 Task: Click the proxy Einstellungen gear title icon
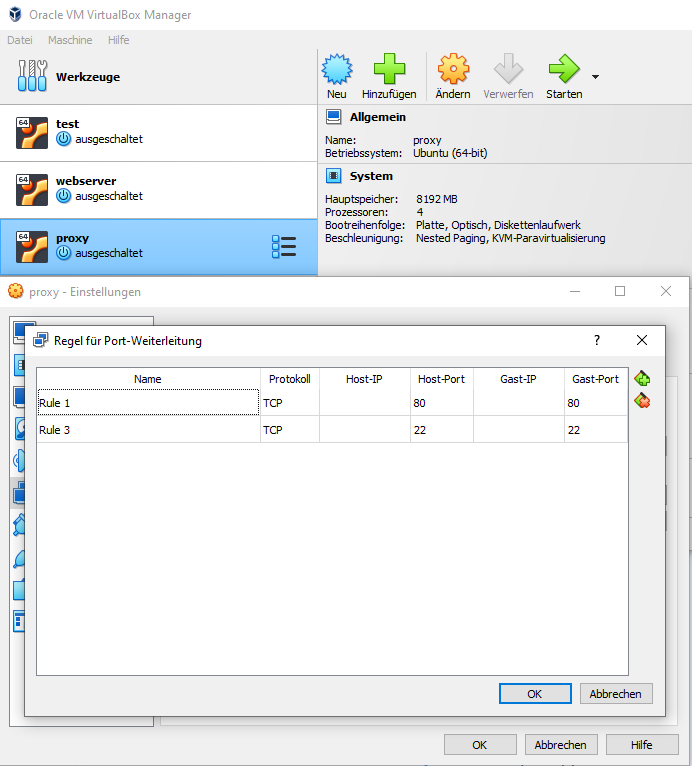pos(16,291)
